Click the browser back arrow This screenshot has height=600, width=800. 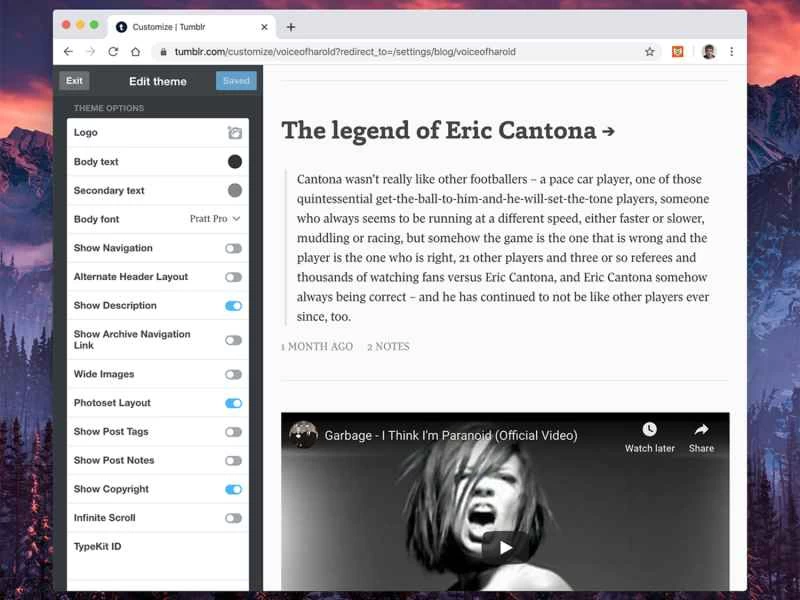point(68,52)
